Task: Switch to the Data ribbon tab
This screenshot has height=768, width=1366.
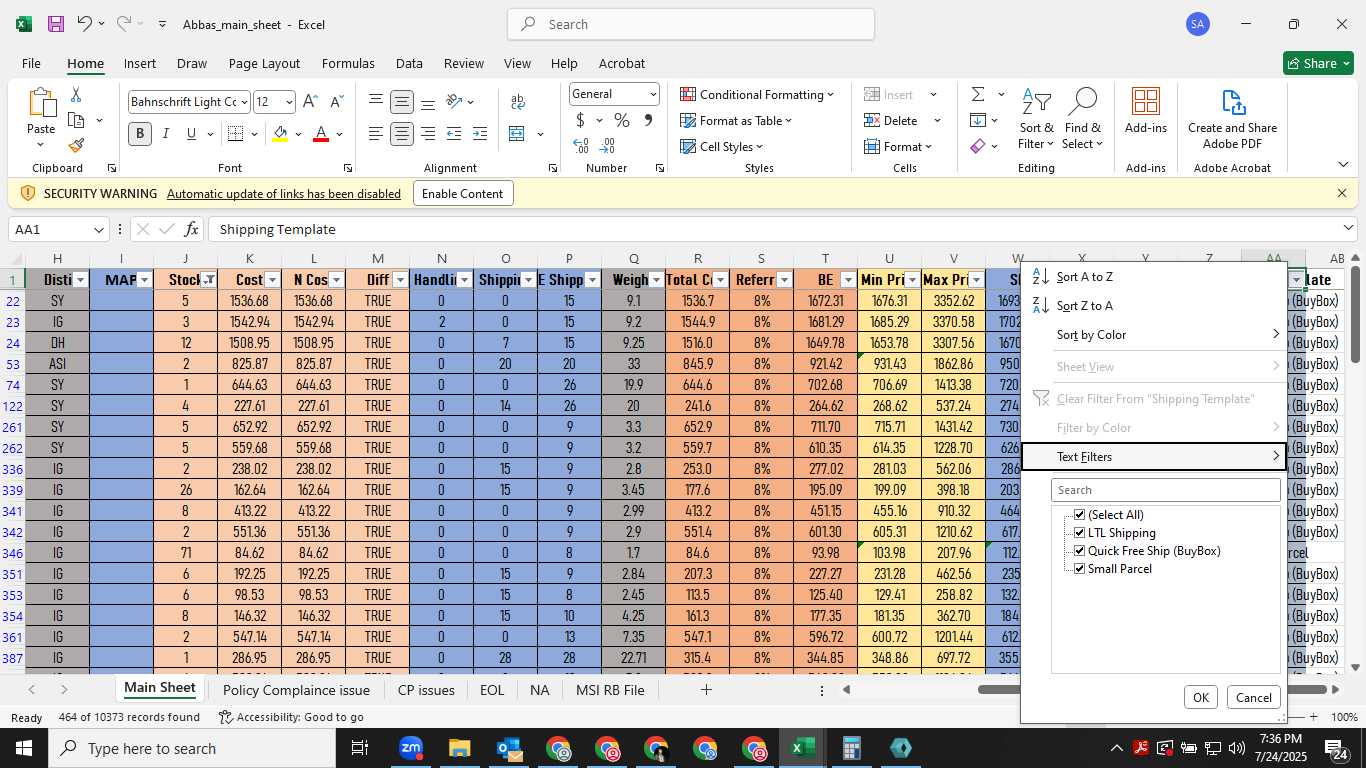Action: (409, 63)
